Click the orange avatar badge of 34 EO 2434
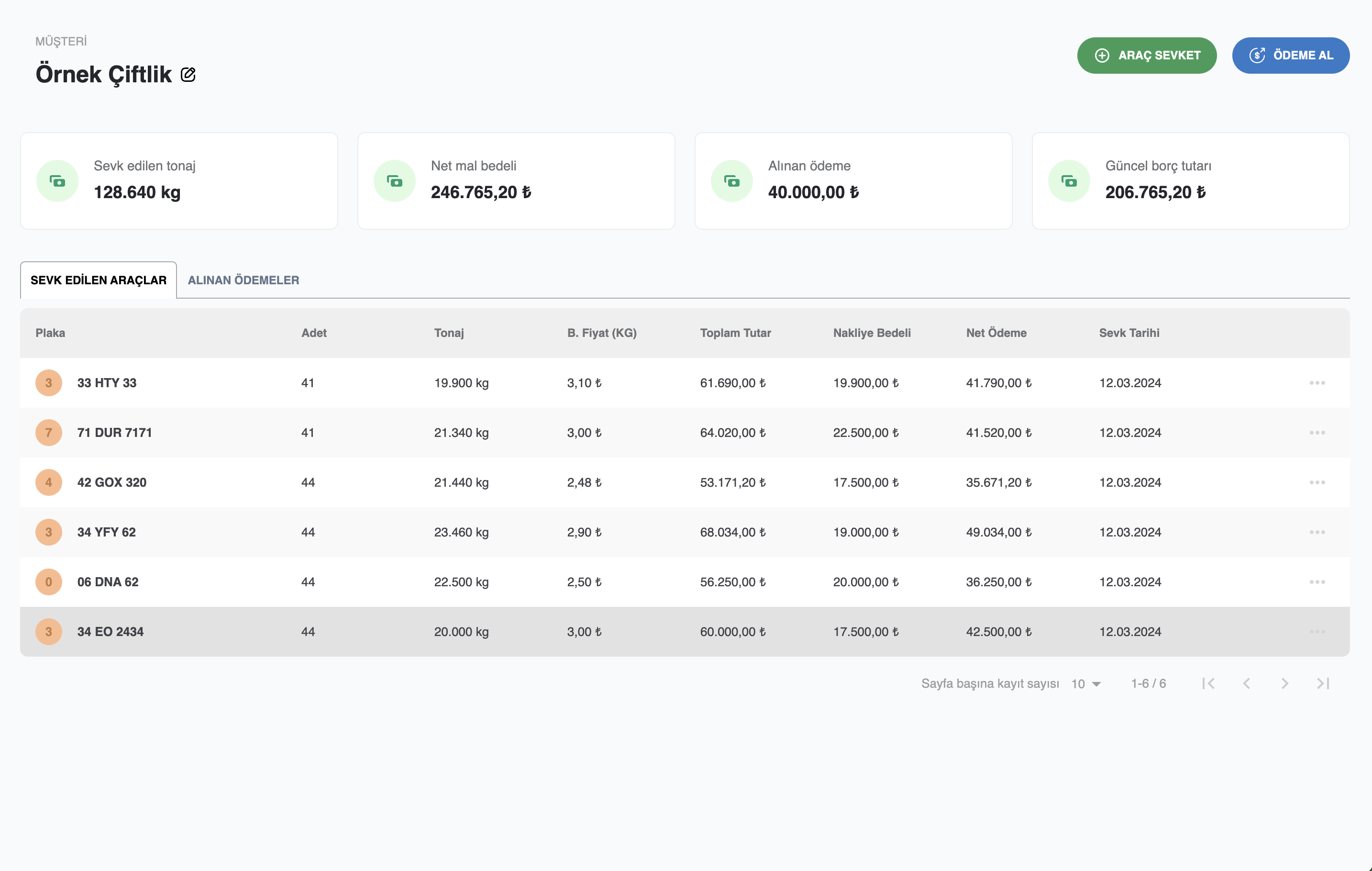 48,632
